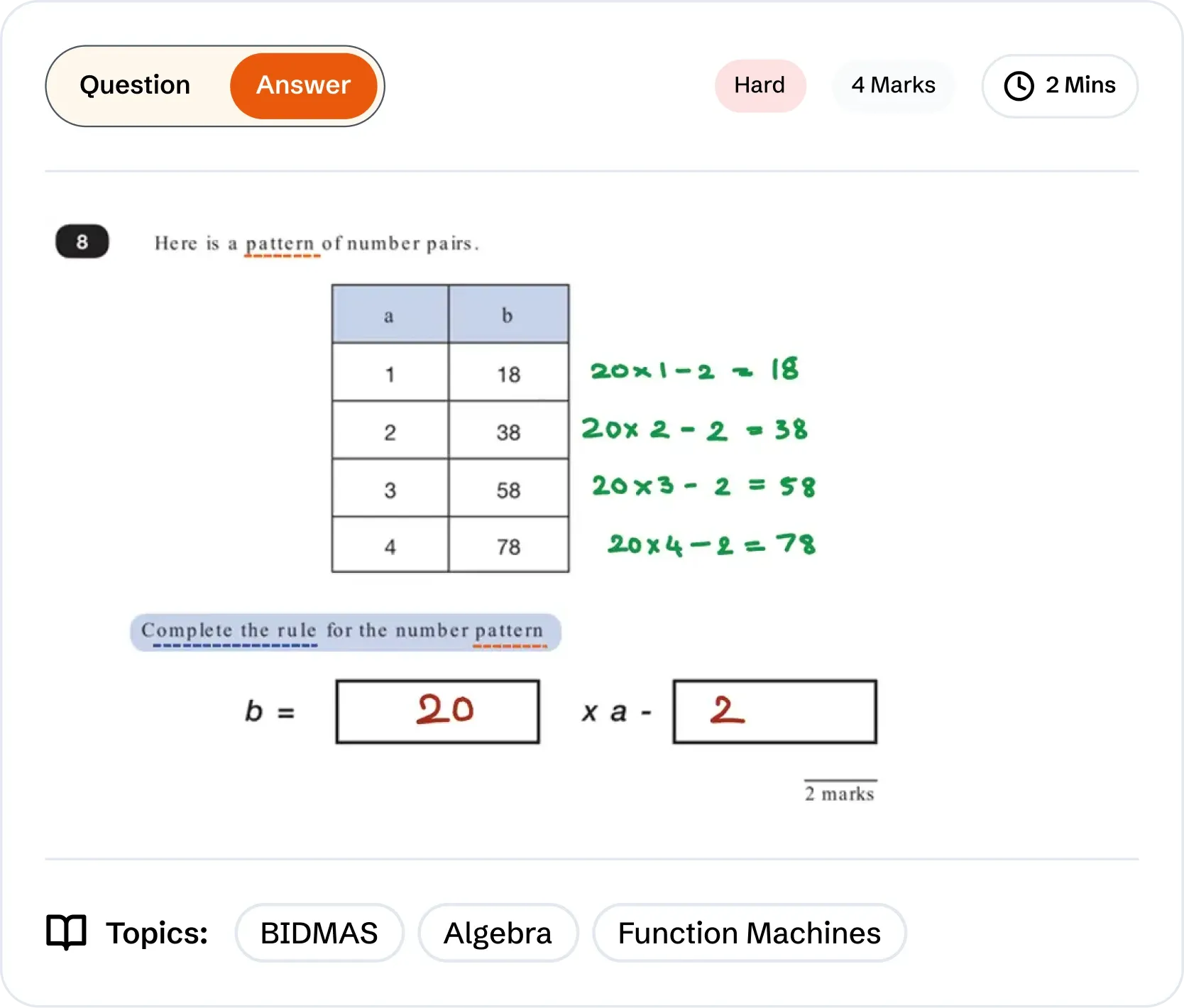Click the table header cell 'a'
The height and width of the screenshot is (1008, 1184).
390,314
